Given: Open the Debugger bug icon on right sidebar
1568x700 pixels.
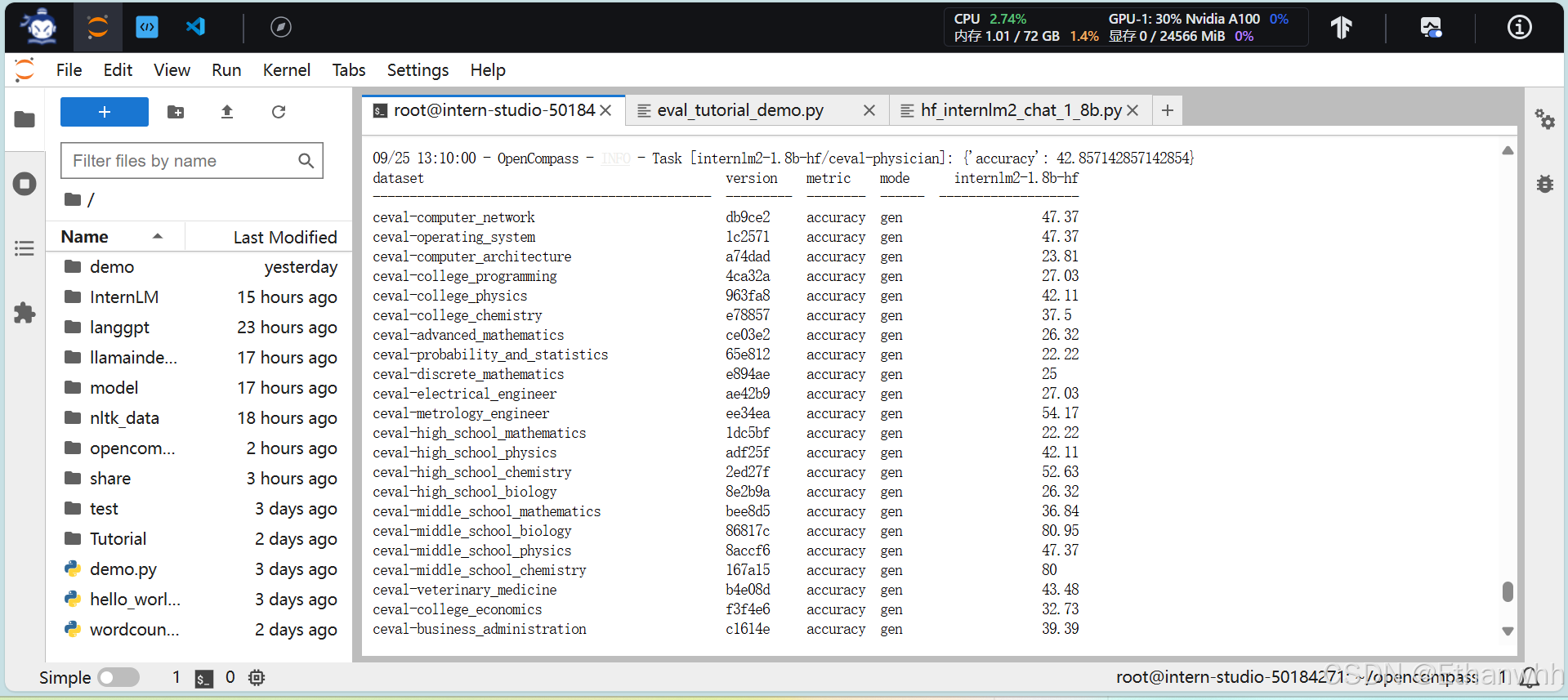Looking at the screenshot, I should click(x=1544, y=184).
